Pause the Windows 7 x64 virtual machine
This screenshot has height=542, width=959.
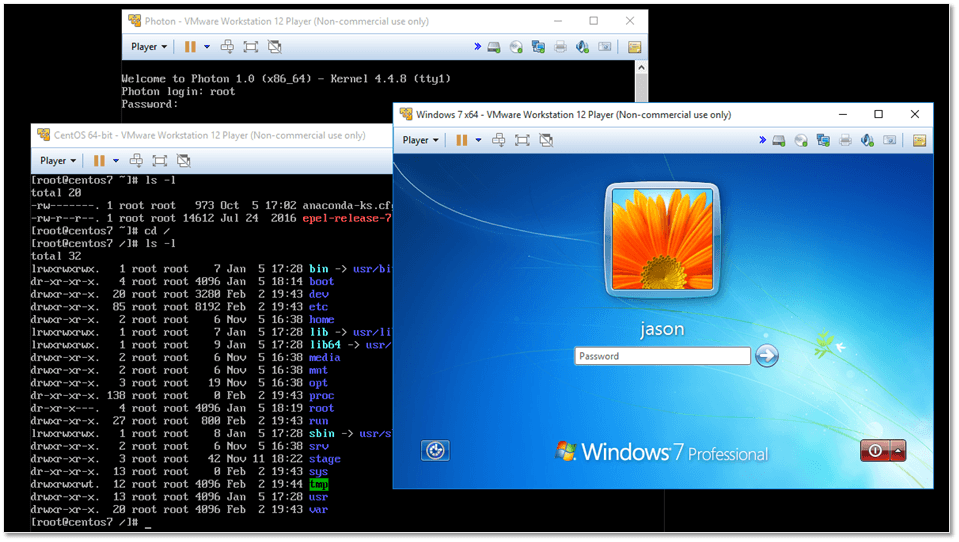pos(462,140)
